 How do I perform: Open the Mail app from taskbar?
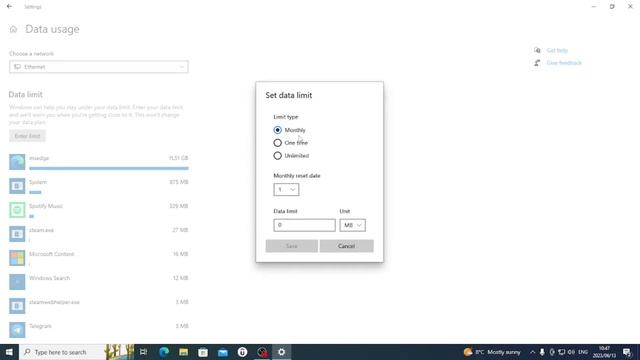click(x=222, y=352)
